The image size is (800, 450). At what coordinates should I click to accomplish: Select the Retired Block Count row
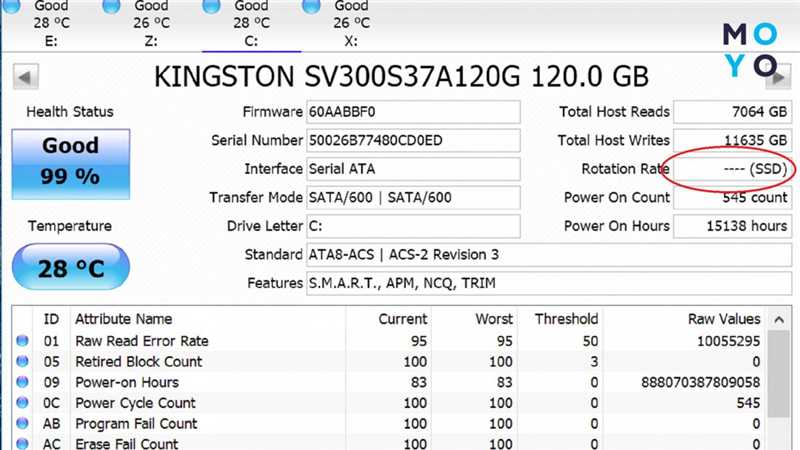tap(389, 361)
